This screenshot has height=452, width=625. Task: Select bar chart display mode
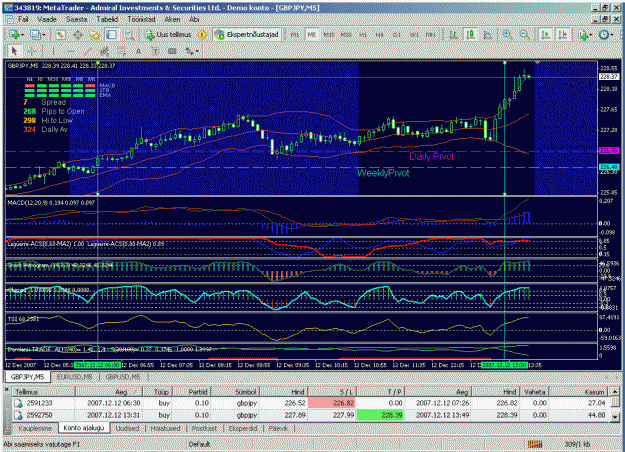tap(453, 35)
